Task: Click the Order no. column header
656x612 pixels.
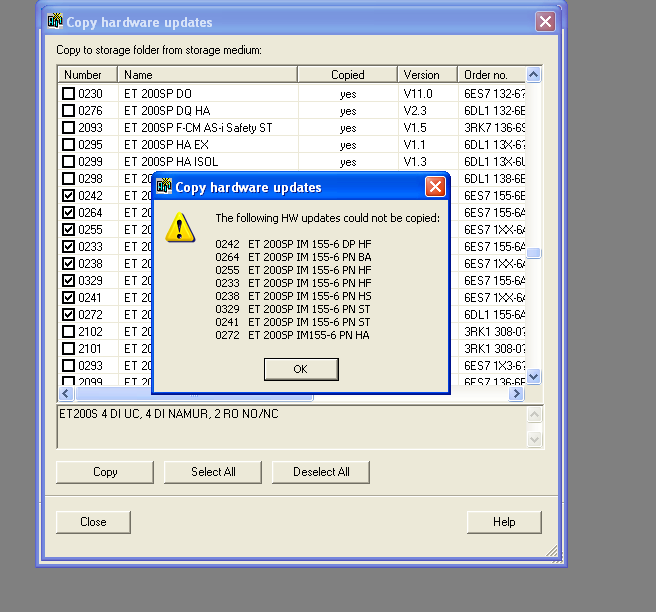Action: tap(492, 74)
